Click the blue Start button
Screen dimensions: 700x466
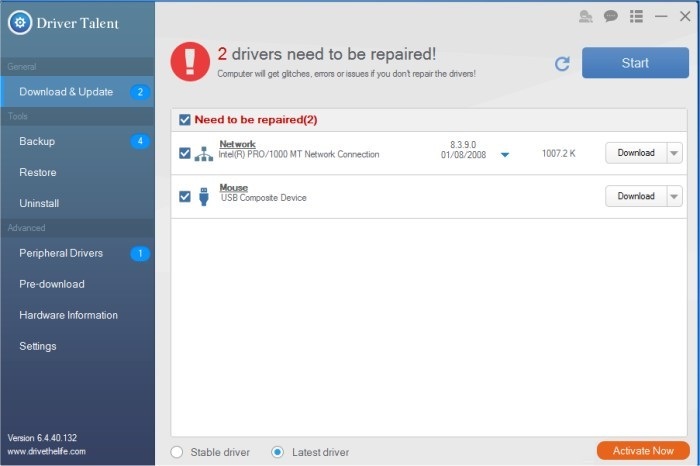click(635, 63)
